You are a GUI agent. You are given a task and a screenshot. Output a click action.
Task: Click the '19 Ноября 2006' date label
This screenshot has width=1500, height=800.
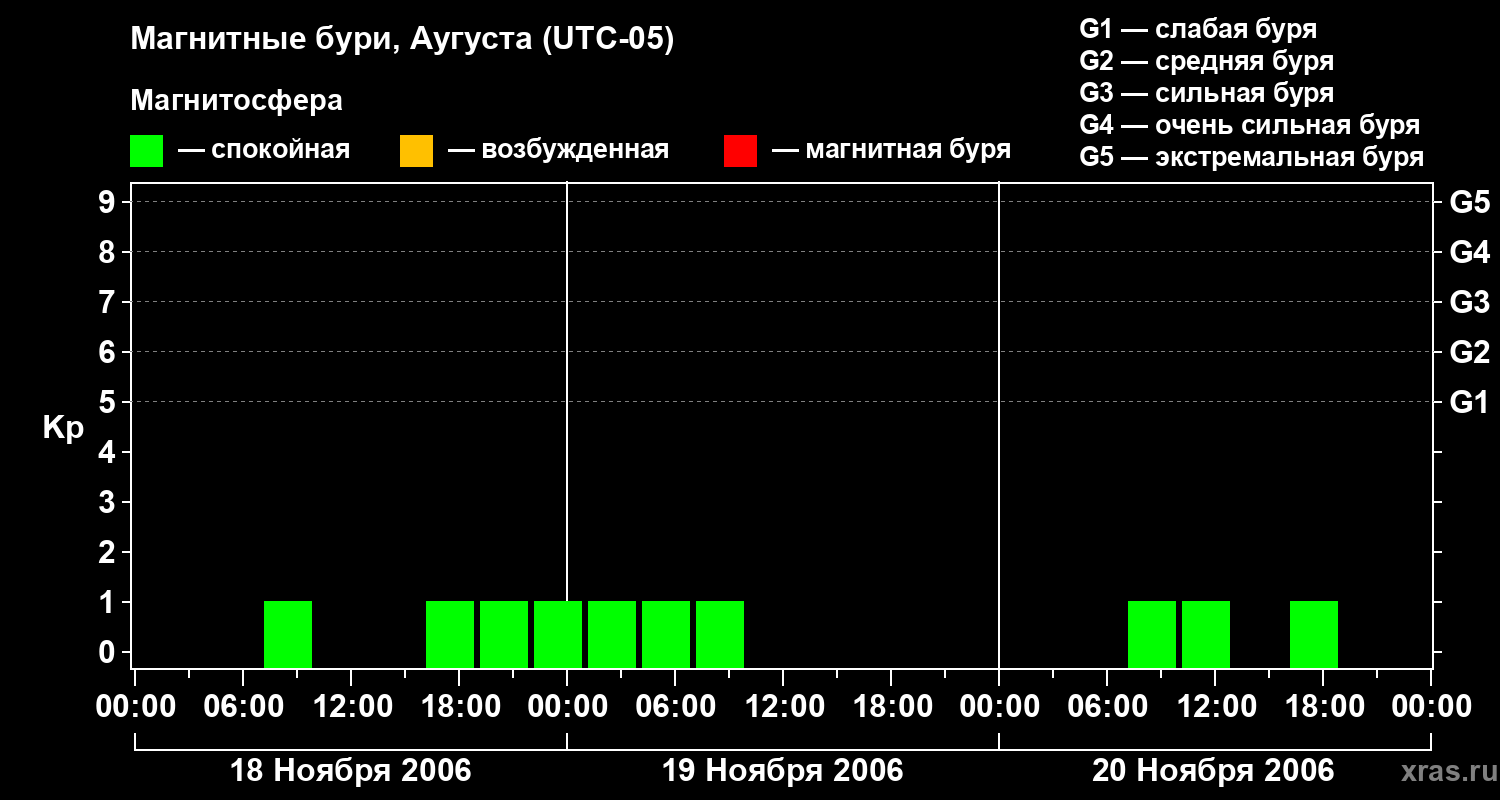pos(782,770)
